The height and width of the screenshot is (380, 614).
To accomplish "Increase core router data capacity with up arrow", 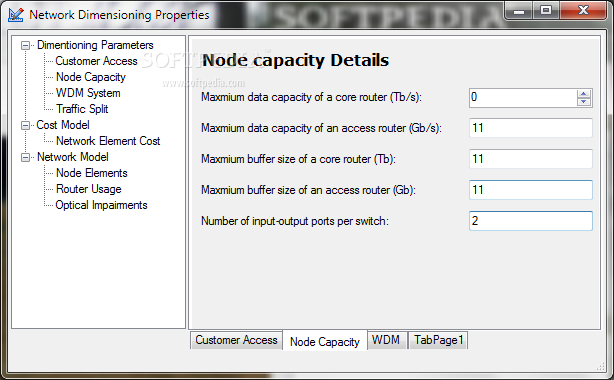I will pyautogui.click(x=583, y=94).
